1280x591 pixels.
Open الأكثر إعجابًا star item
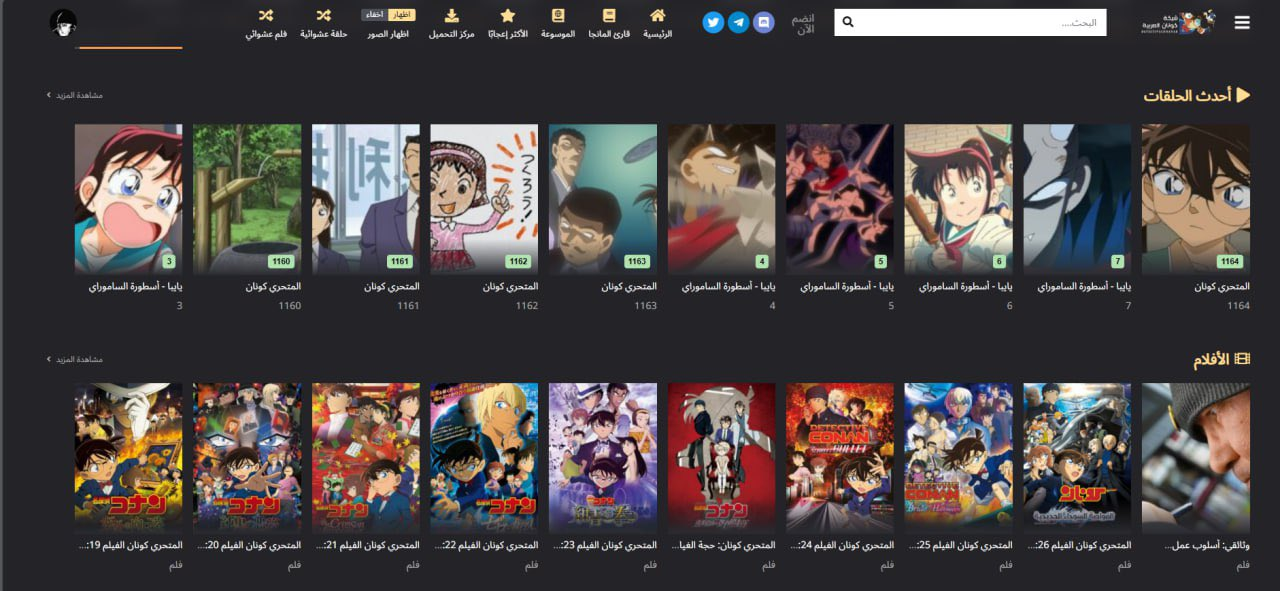[508, 24]
